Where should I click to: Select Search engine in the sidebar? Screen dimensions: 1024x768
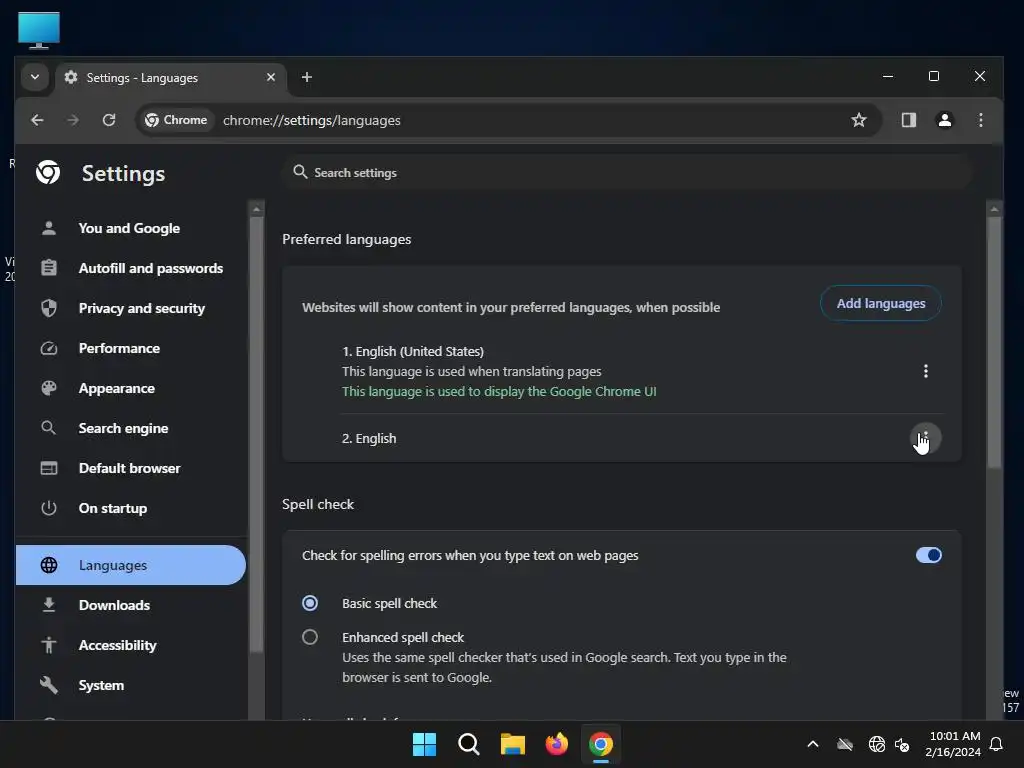131,428
